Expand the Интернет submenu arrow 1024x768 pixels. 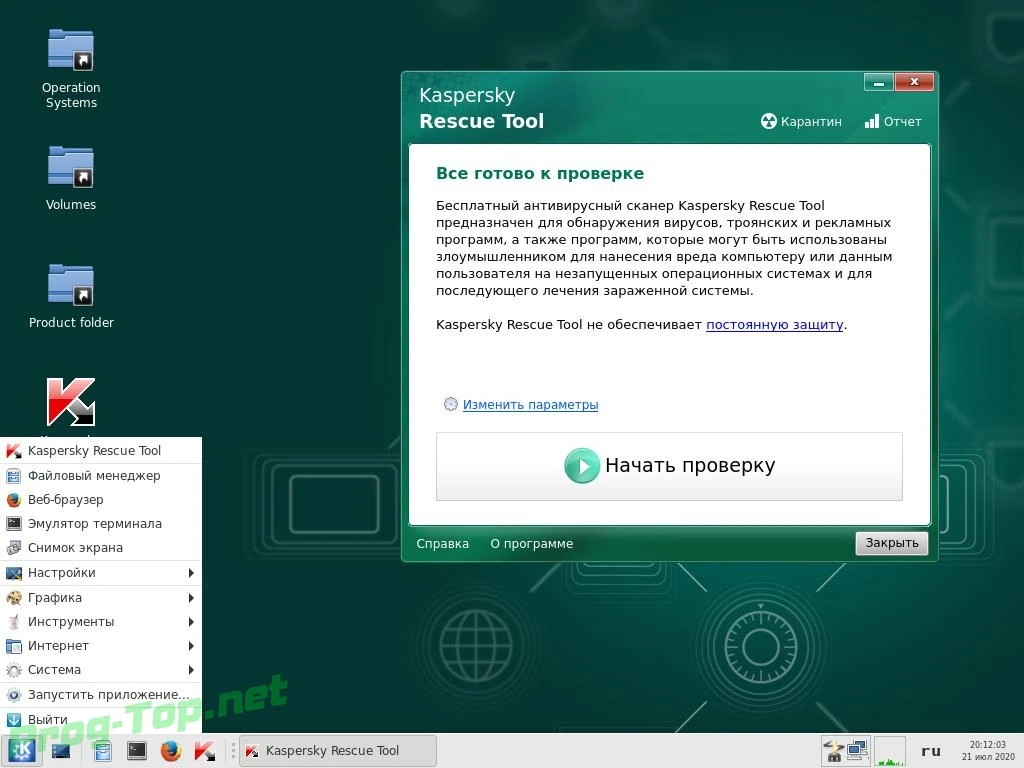[x=191, y=646]
